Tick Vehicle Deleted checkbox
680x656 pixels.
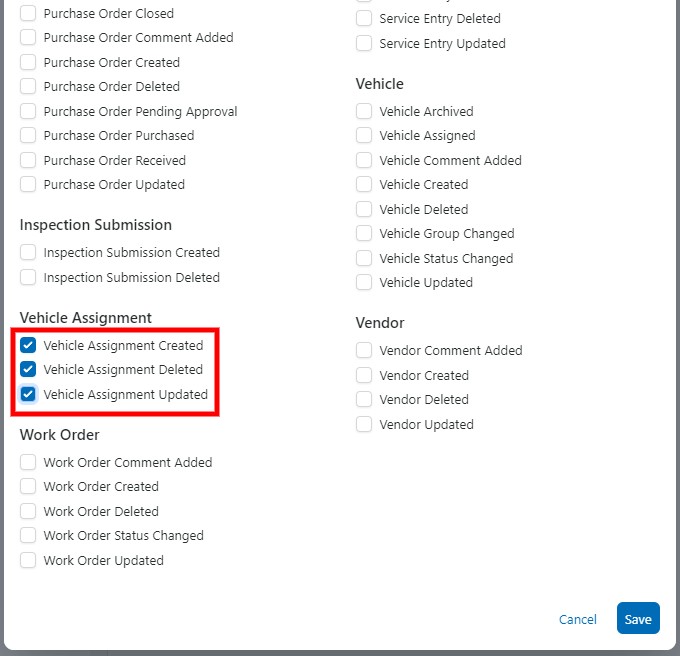pos(364,209)
